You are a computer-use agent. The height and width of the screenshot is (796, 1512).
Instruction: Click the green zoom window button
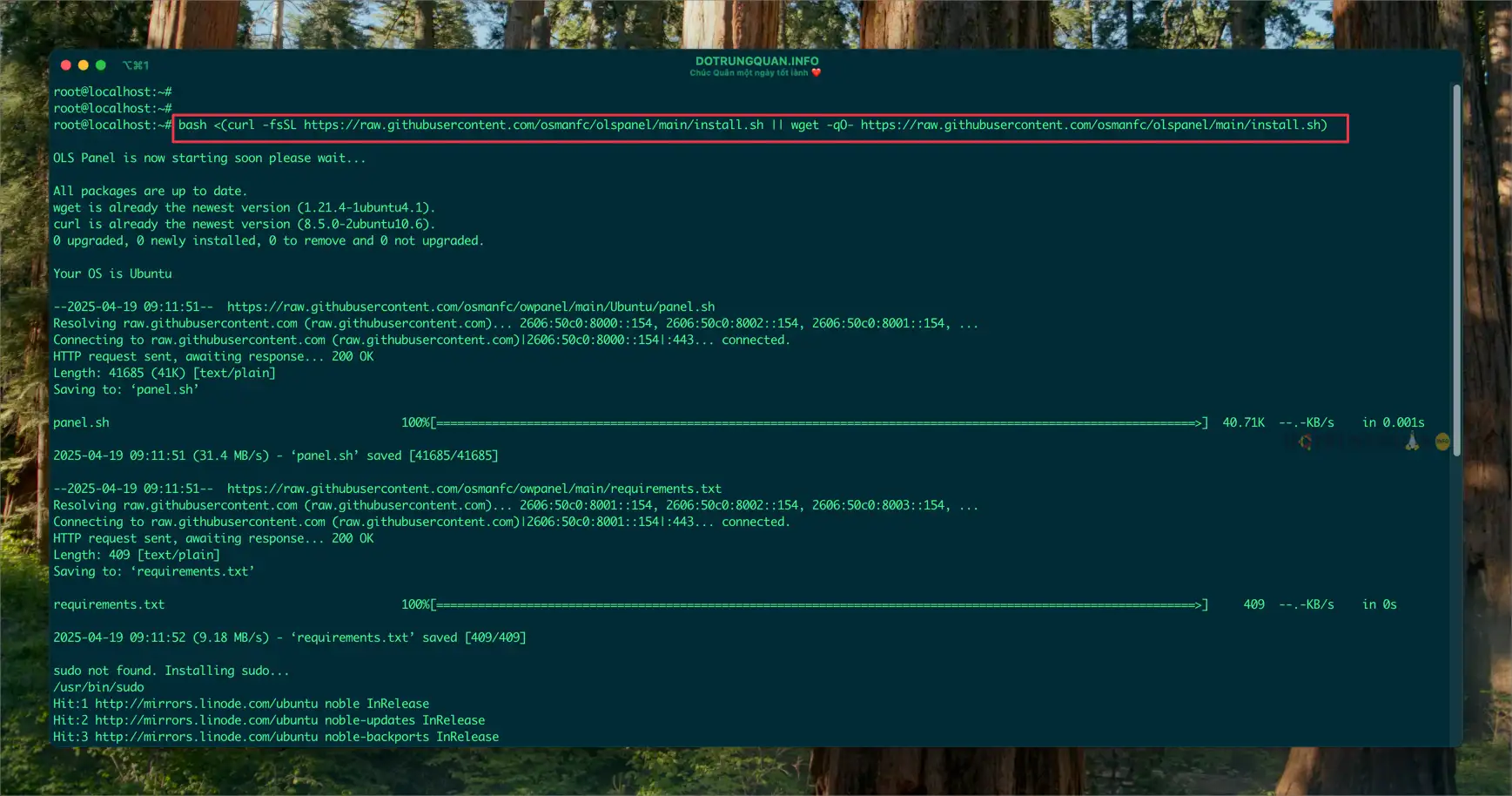click(101, 65)
